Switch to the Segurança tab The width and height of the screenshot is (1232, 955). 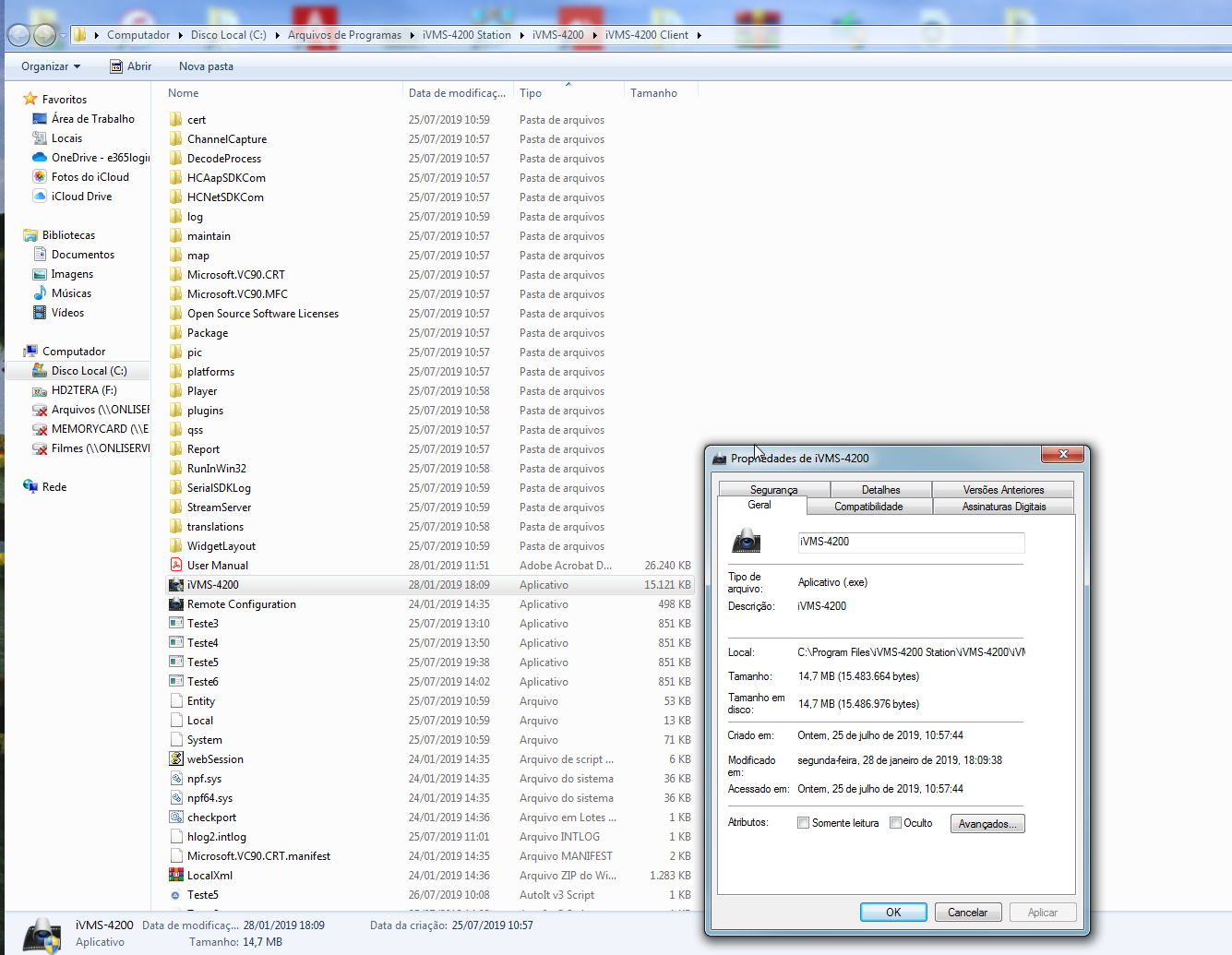pyautogui.click(x=774, y=490)
